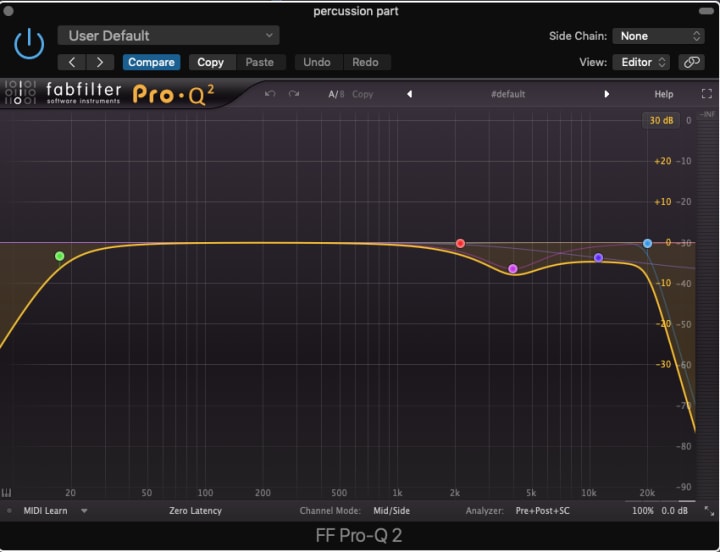Click the MIDI Learn button

click(45, 511)
